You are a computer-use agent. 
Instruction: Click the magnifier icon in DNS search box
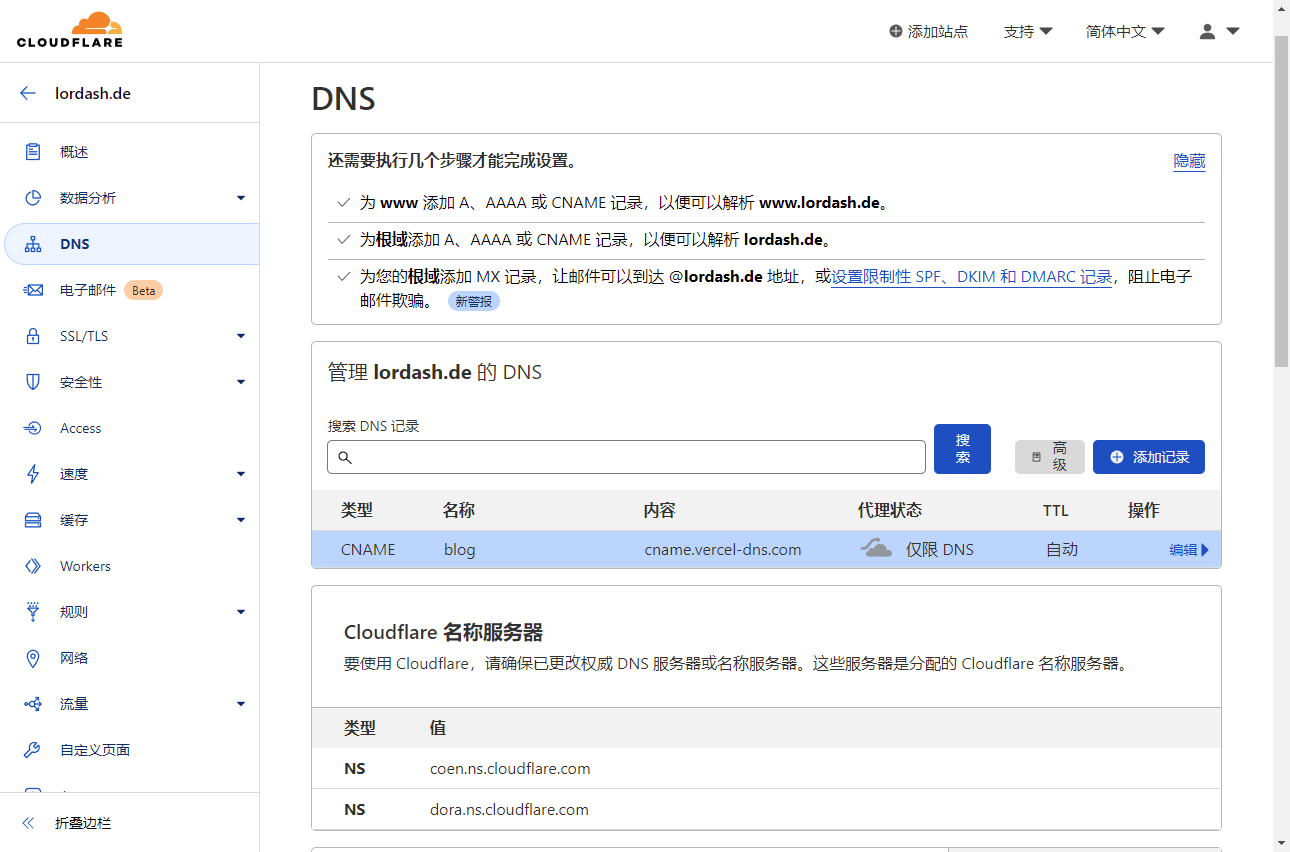[x=345, y=457]
